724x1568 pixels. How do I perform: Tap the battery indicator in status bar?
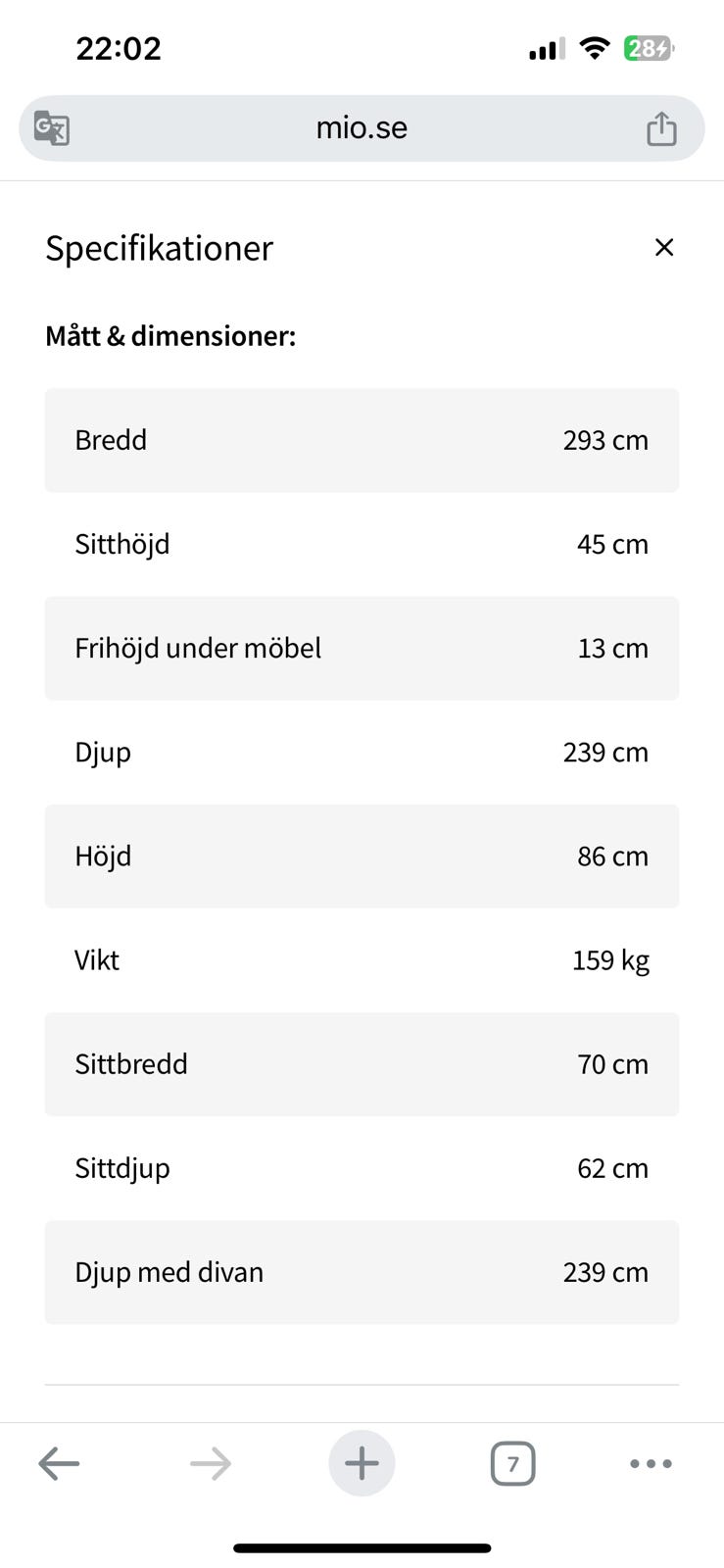(649, 48)
